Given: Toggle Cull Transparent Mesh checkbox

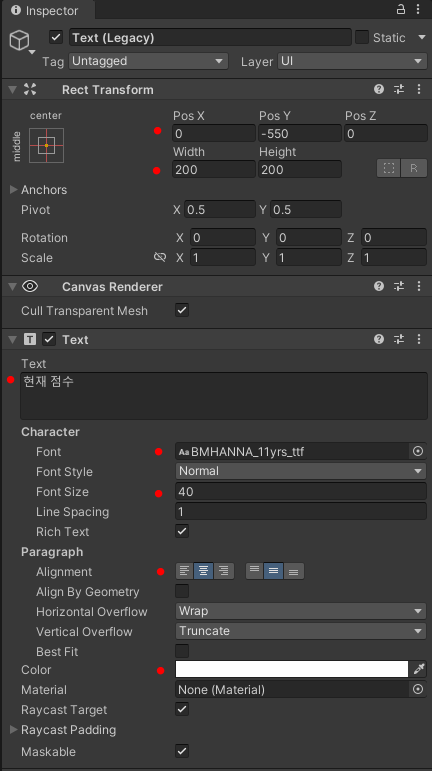Looking at the screenshot, I should coord(182,310).
